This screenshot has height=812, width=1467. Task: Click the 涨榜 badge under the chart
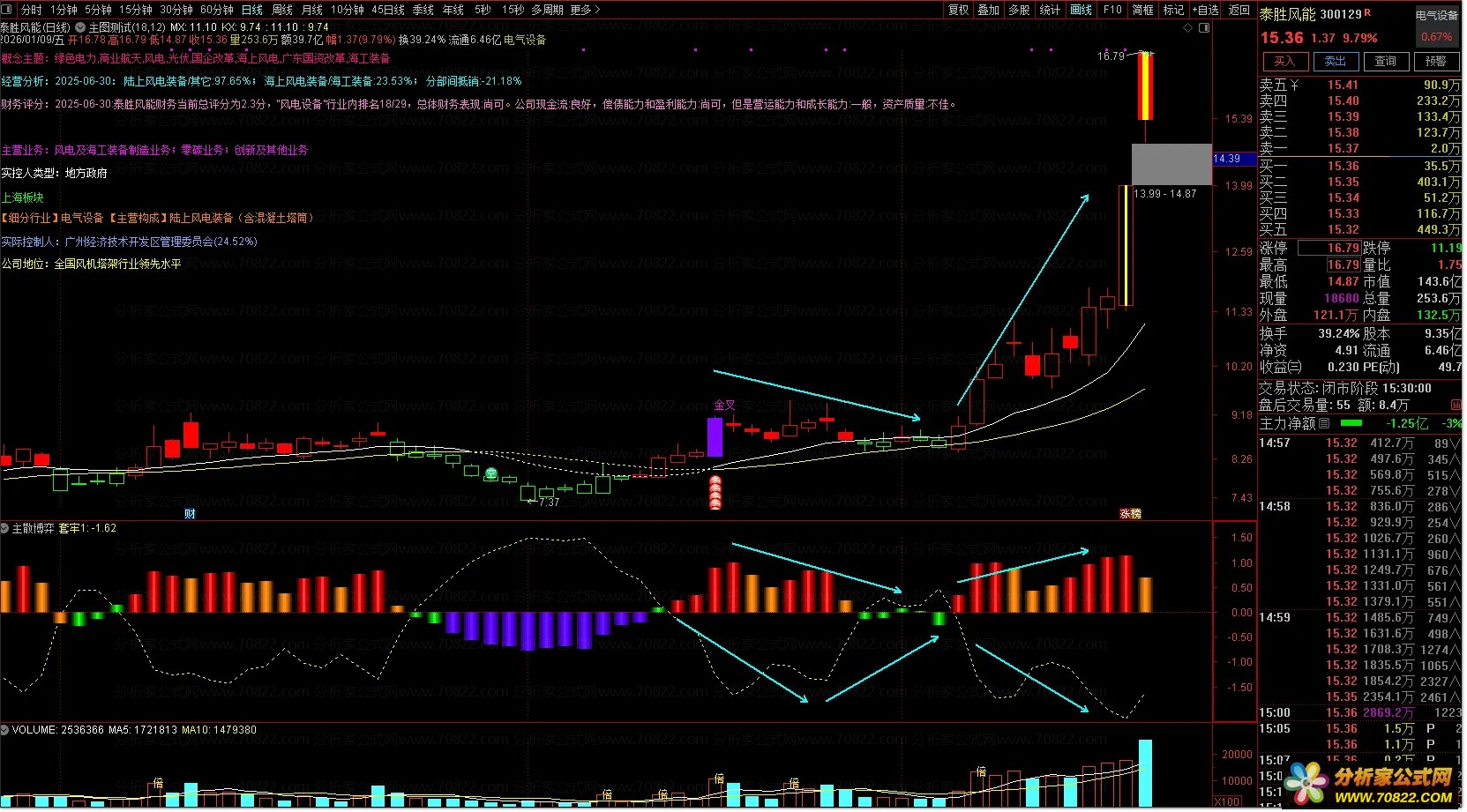1130,514
